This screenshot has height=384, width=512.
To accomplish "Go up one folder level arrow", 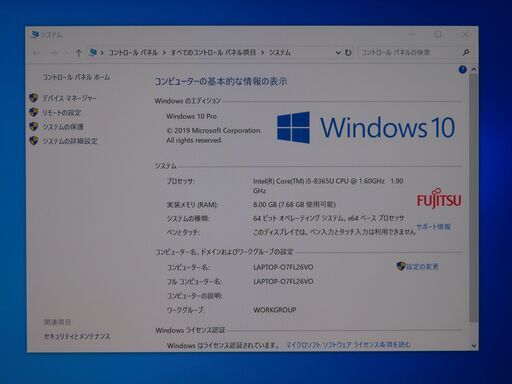I will (x=78, y=53).
